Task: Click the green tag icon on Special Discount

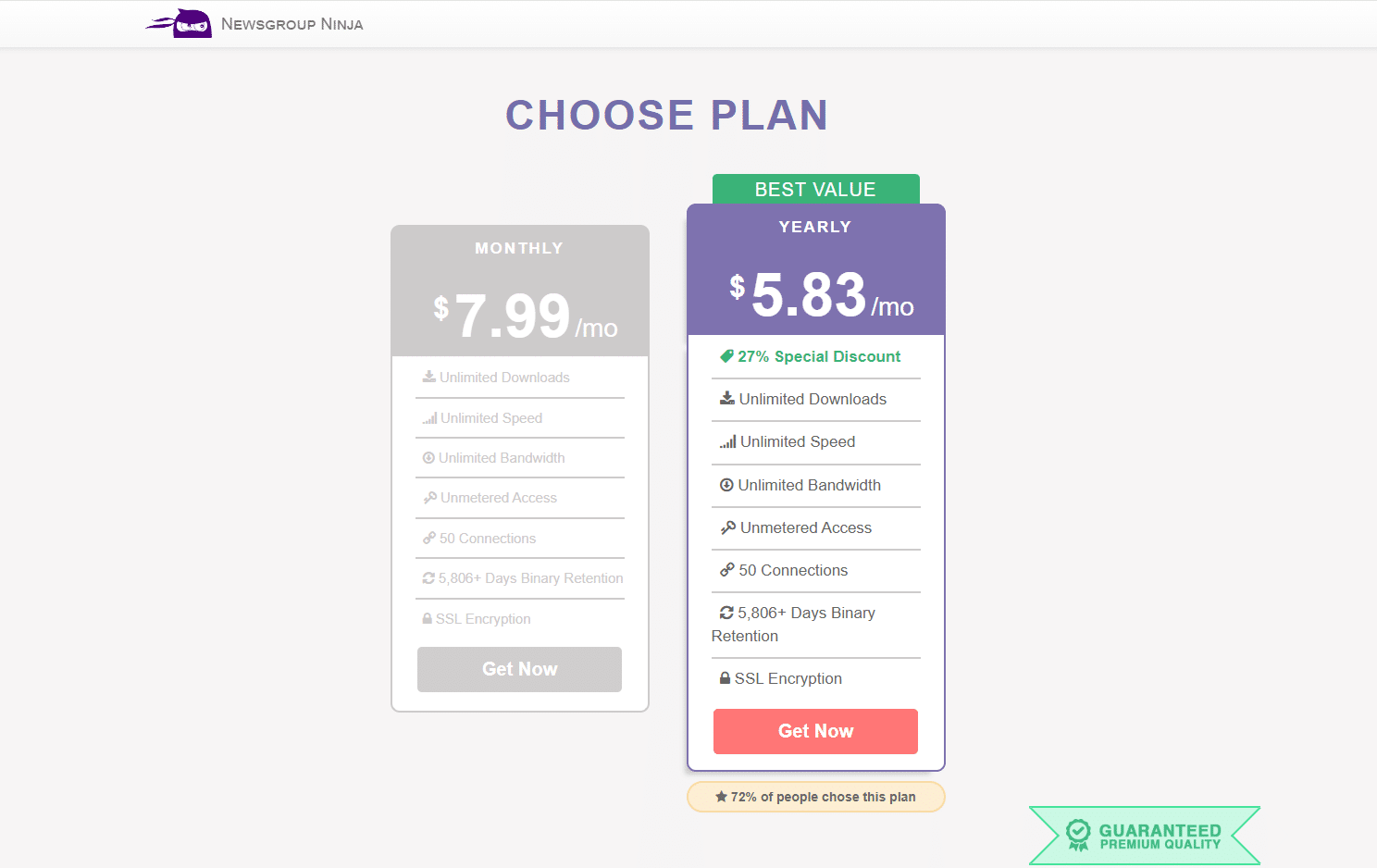Action: [x=726, y=356]
